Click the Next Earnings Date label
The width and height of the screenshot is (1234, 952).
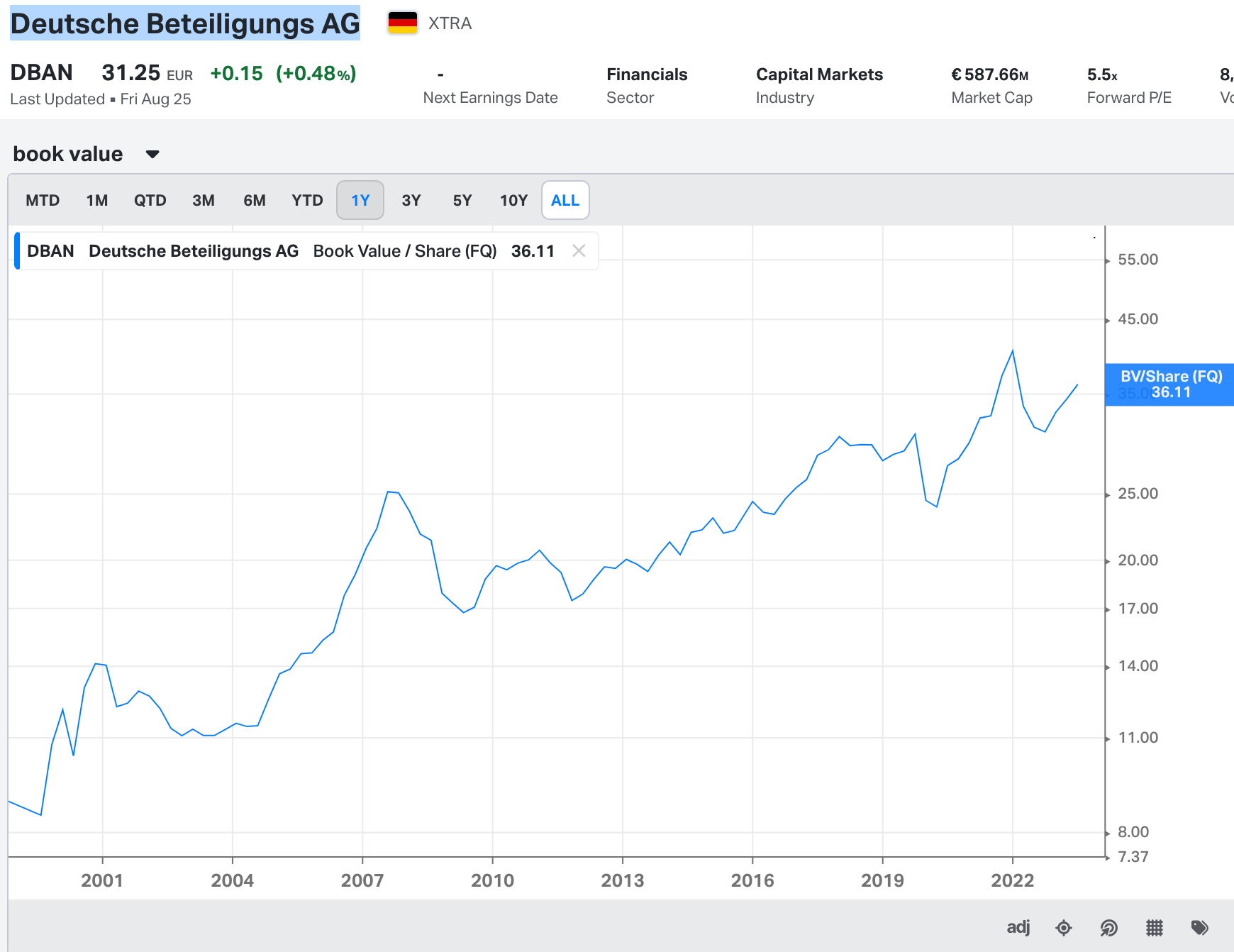click(x=490, y=98)
